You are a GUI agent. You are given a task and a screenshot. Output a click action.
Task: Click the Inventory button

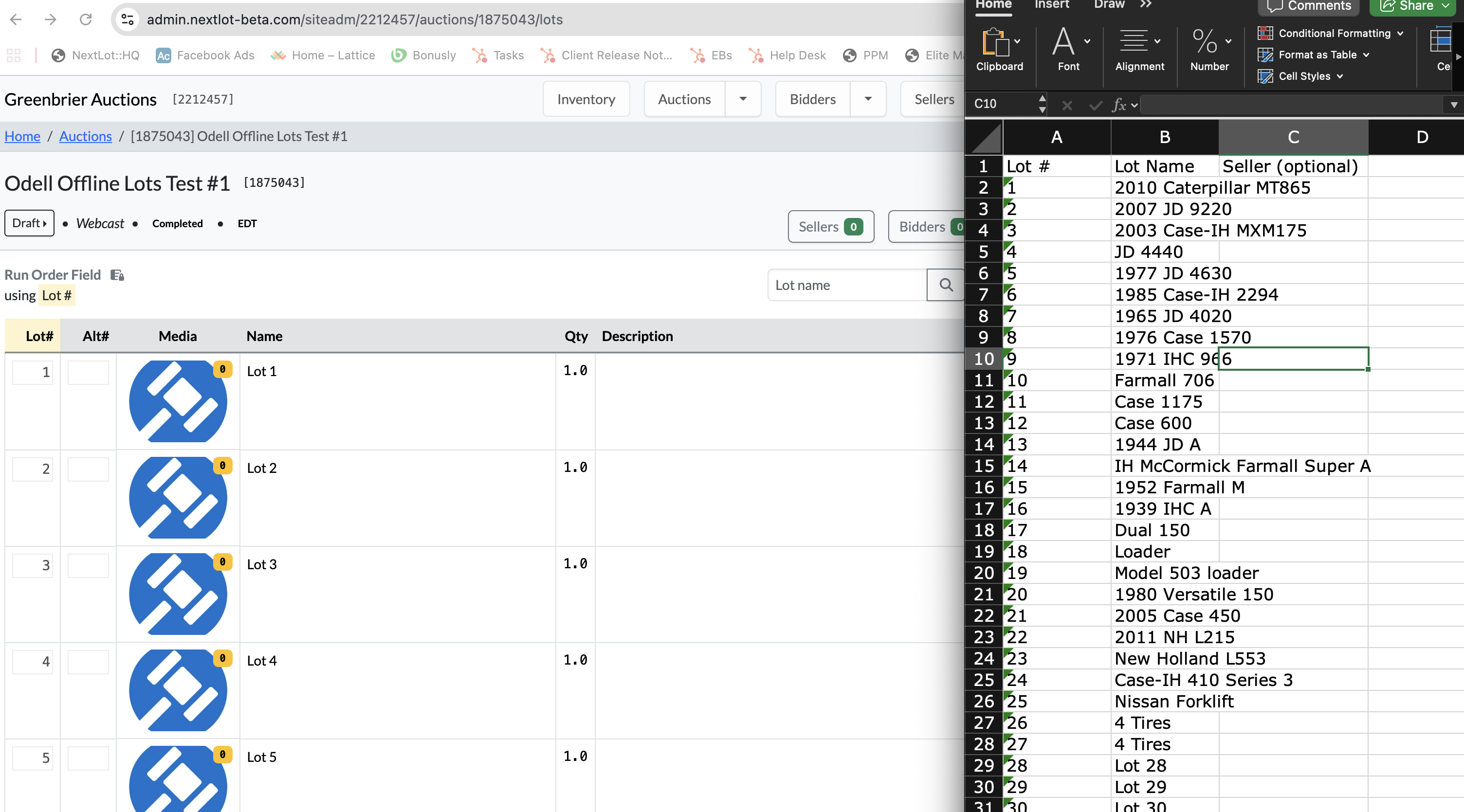coord(586,99)
